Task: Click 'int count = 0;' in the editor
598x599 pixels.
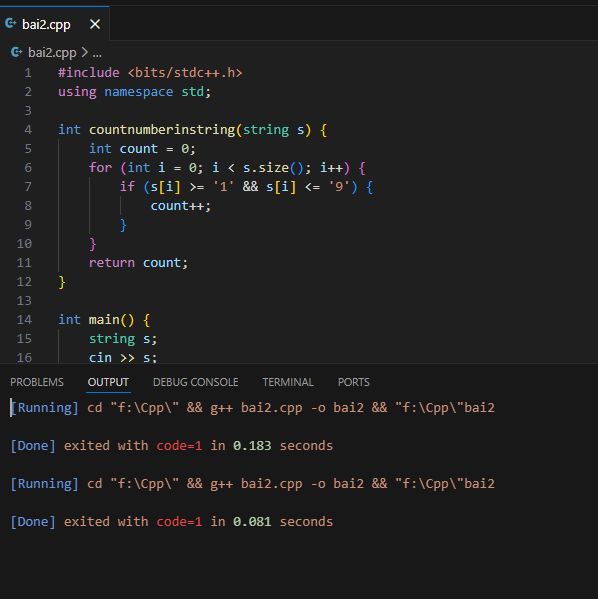Action: tap(142, 149)
